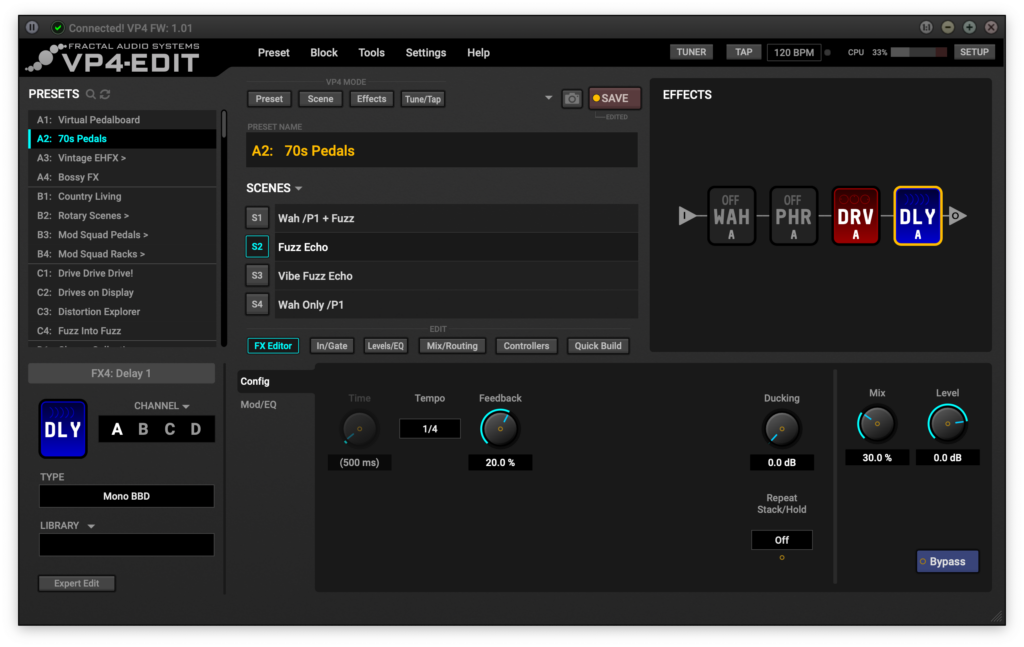Toggle the delay Bypass button

(x=947, y=562)
